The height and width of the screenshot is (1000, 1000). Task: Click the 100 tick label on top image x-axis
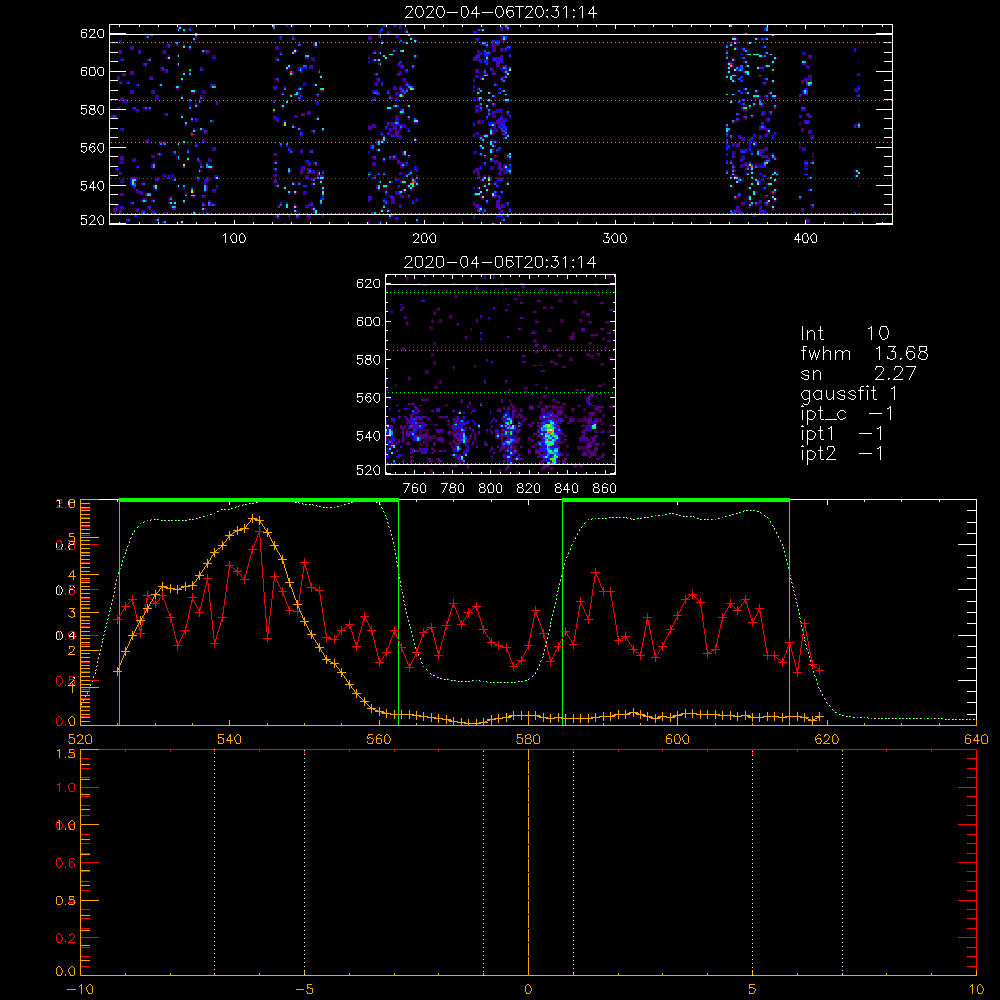tap(234, 239)
